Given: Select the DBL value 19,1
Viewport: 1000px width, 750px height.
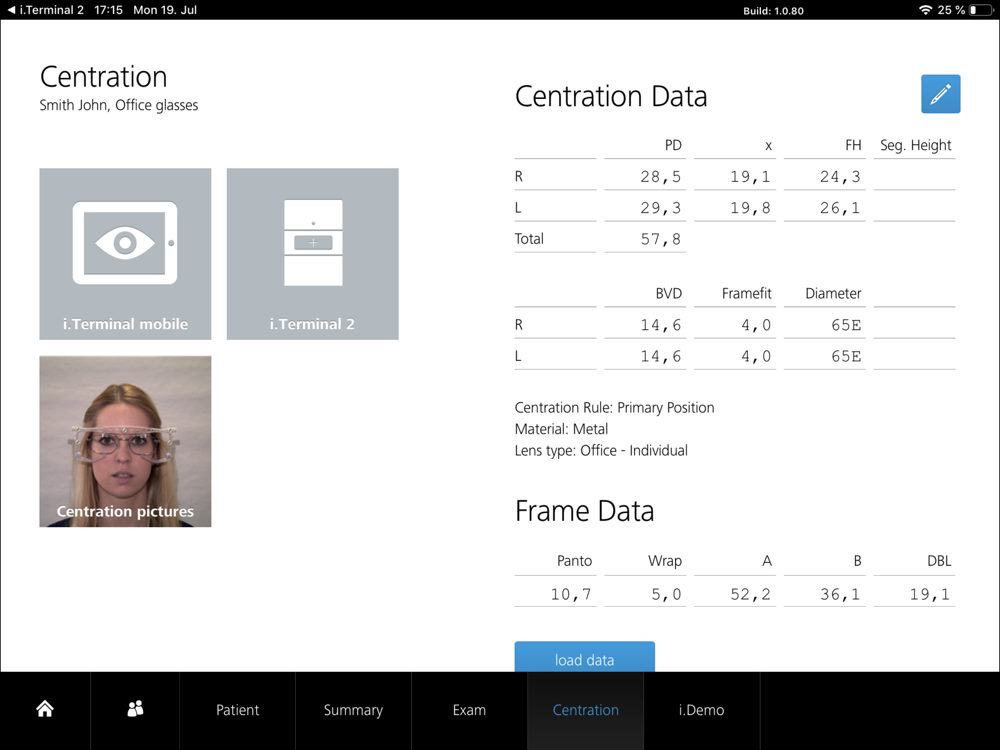Looking at the screenshot, I should click(930, 594).
